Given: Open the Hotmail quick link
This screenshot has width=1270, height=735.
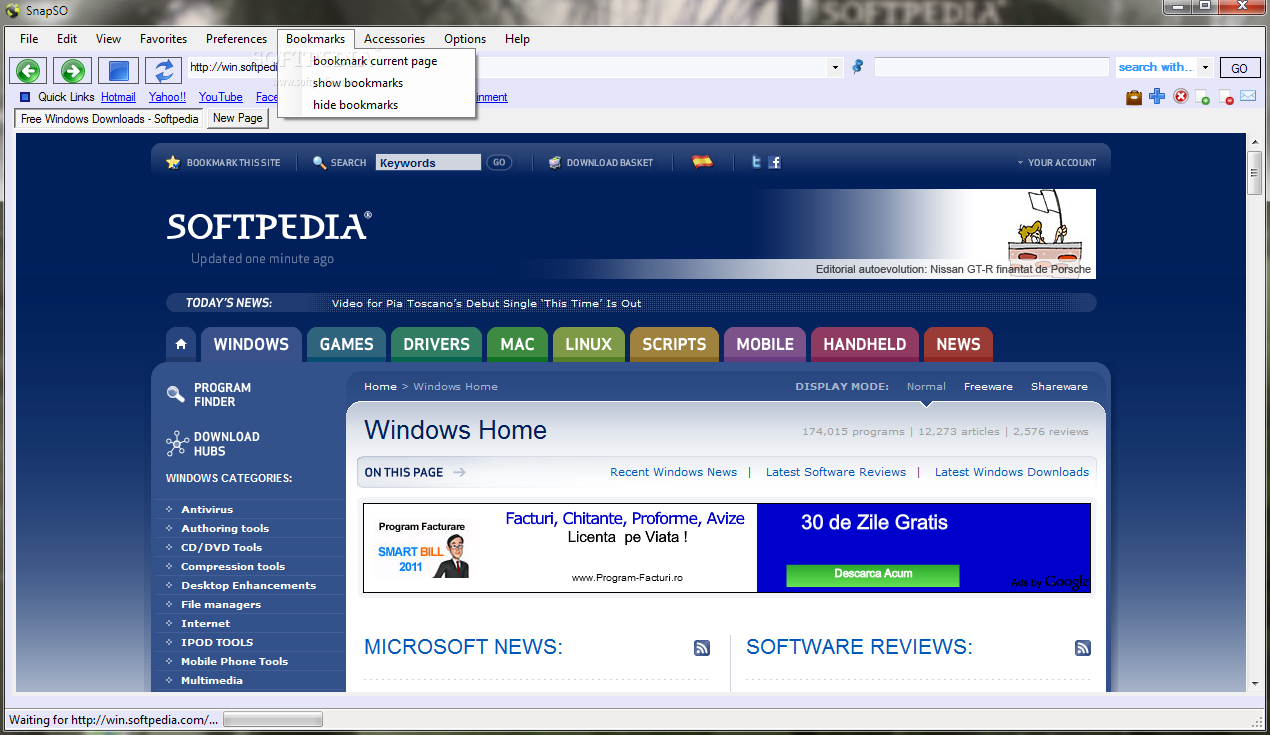Looking at the screenshot, I should pyautogui.click(x=118, y=97).
